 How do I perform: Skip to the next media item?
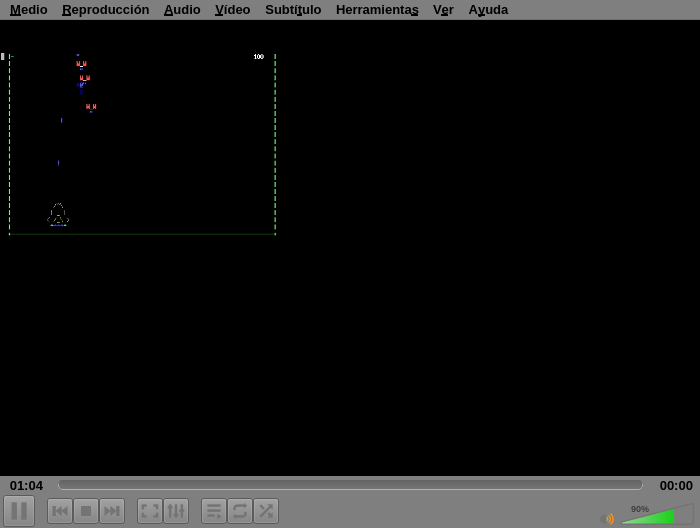112,511
